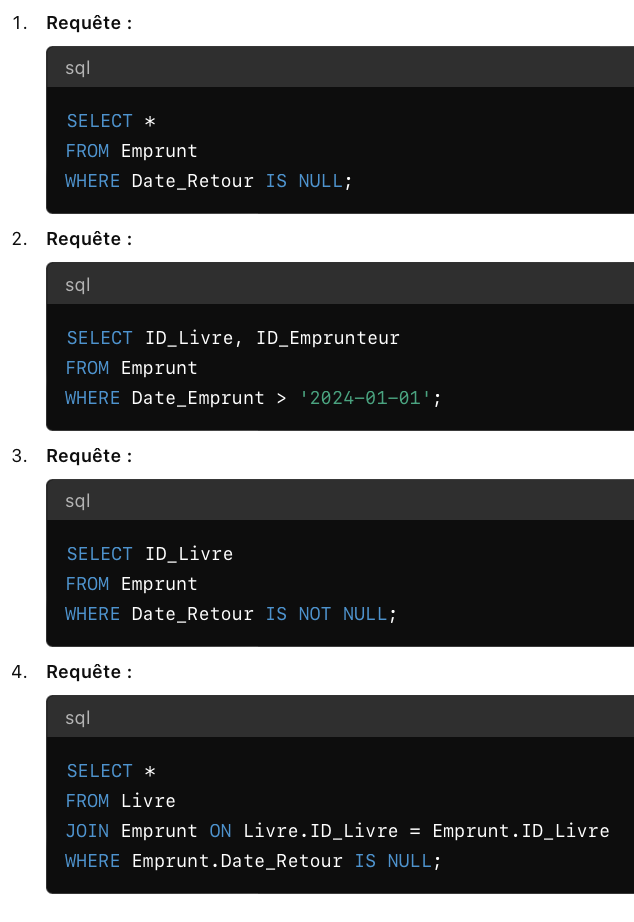Click the greater-than operator in query 2
The image size is (634, 922).
coord(282,398)
